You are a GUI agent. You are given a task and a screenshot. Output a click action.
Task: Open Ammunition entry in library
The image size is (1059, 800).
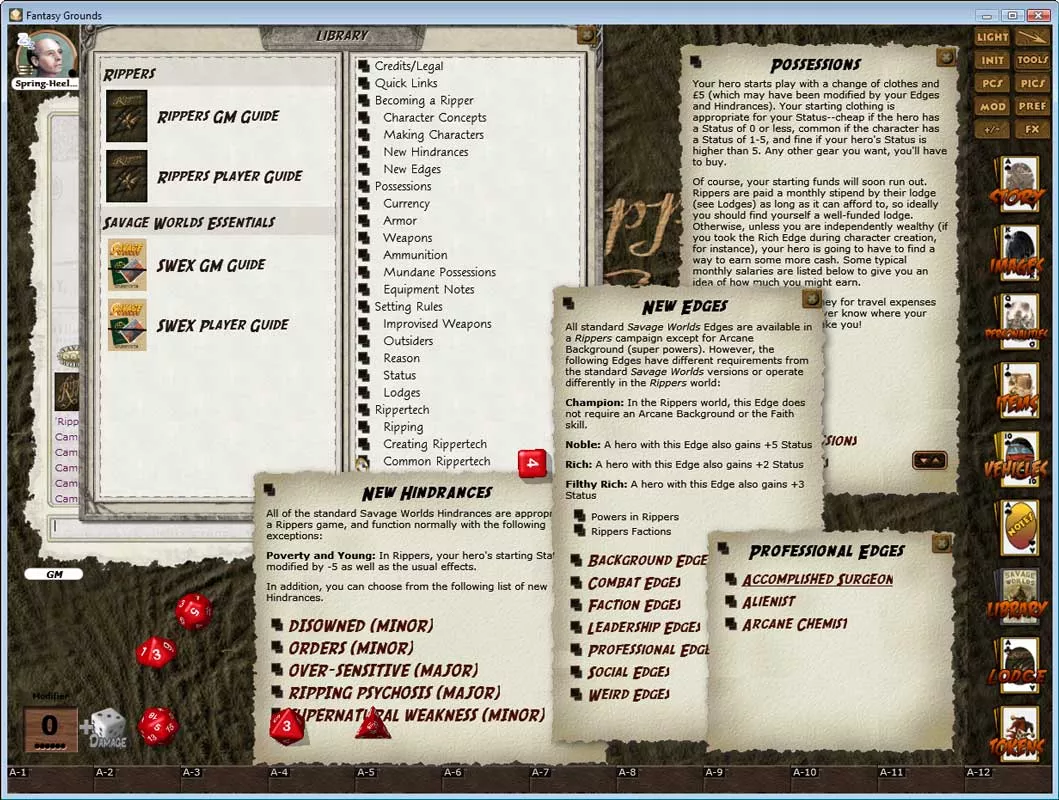click(x=415, y=255)
